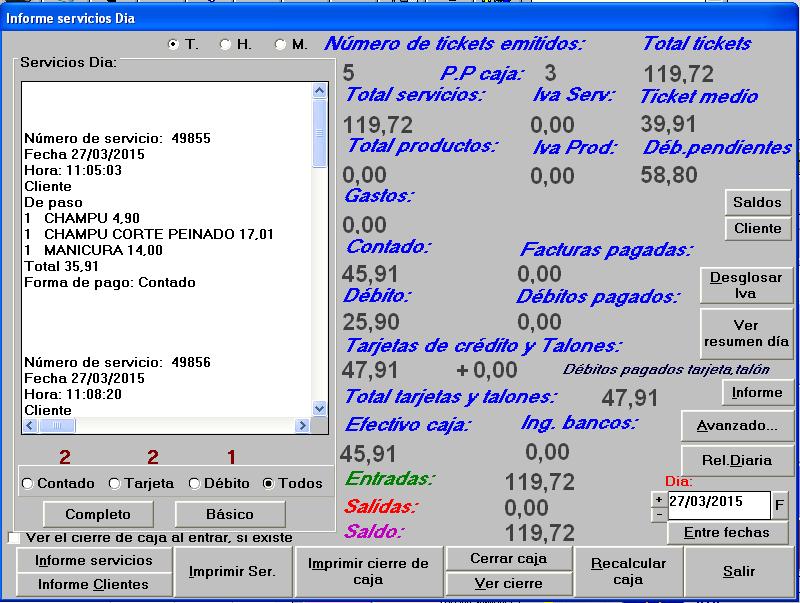
Task: Click the vertical scrollbar thumb in services list
Action: coord(319,133)
